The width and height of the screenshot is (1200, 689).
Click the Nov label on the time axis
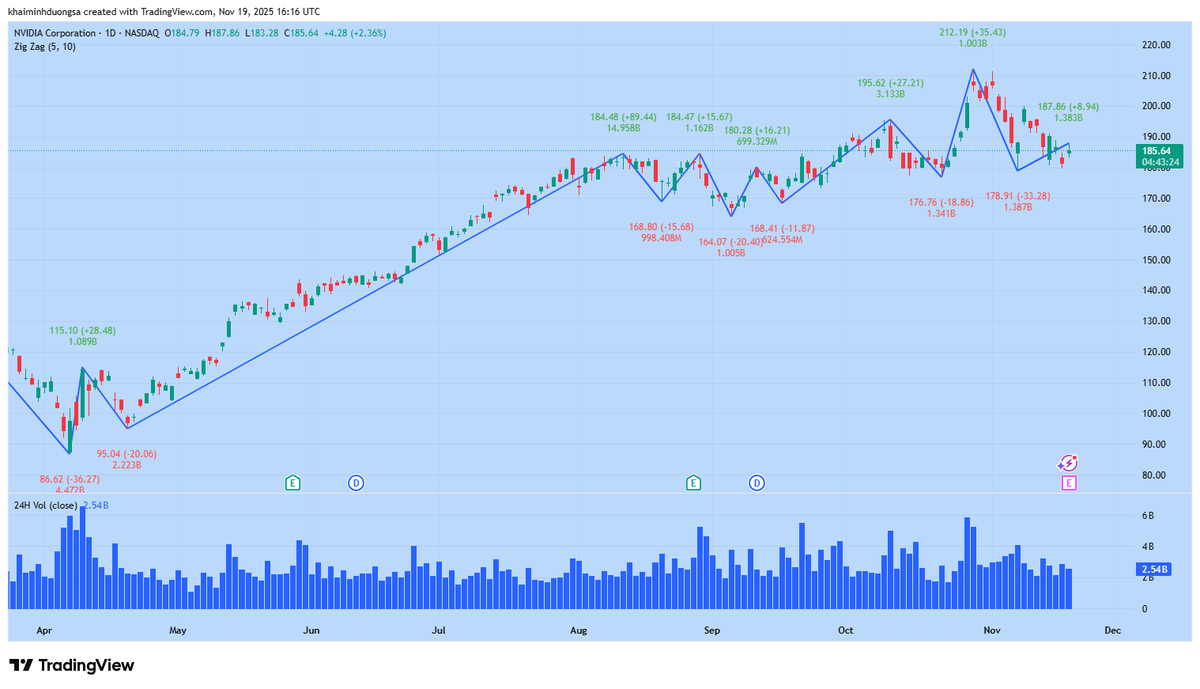[991, 631]
